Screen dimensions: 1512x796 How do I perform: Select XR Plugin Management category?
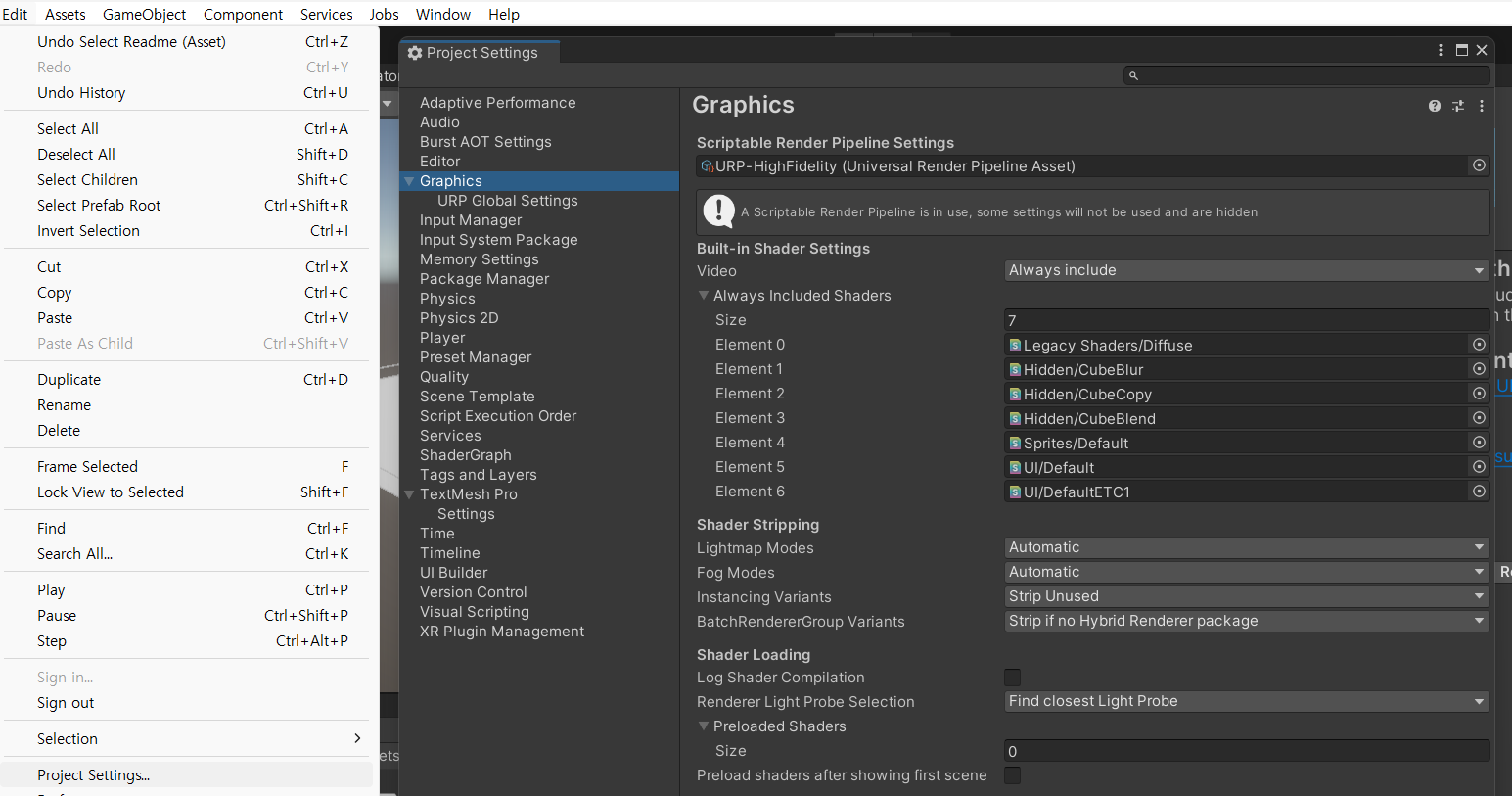pyautogui.click(x=502, y=632)
